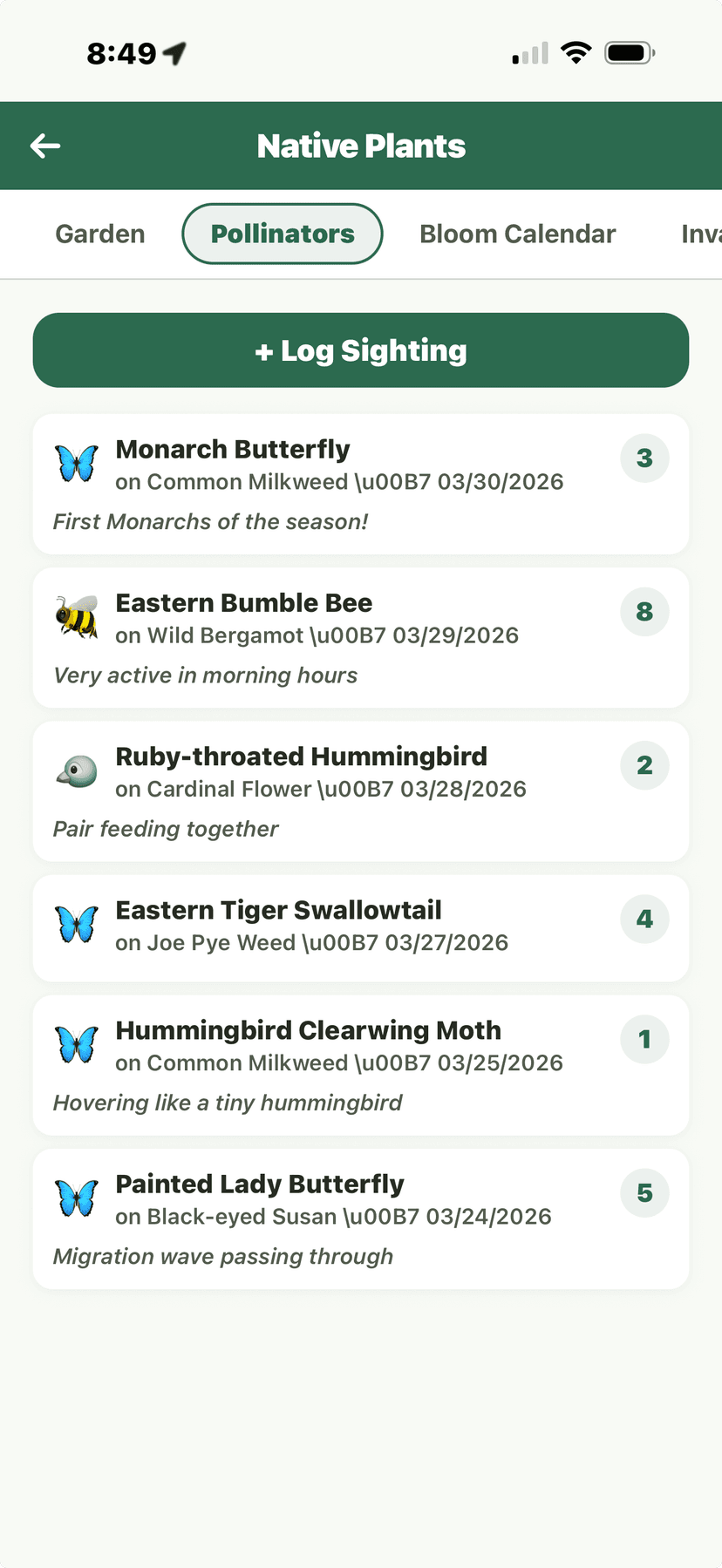
Task: Tap the count badge showing 3
Action: [644, 458]
